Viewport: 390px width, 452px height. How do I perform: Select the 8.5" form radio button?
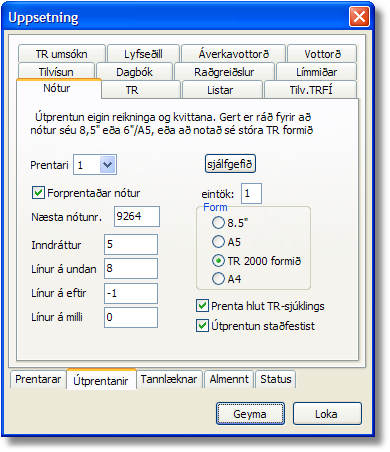coord(218,222)
